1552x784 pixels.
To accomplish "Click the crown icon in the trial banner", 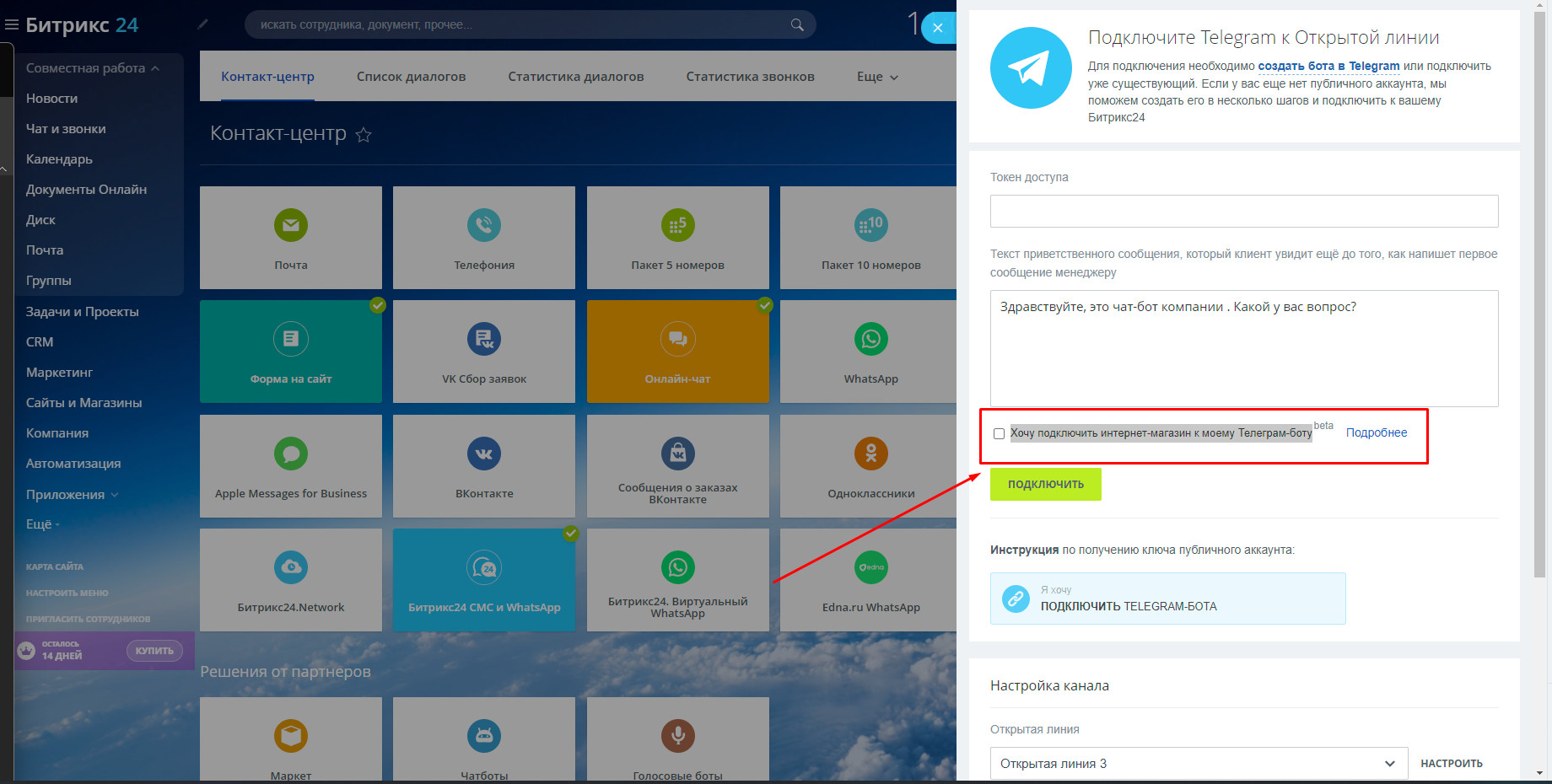I will [26, 651].
